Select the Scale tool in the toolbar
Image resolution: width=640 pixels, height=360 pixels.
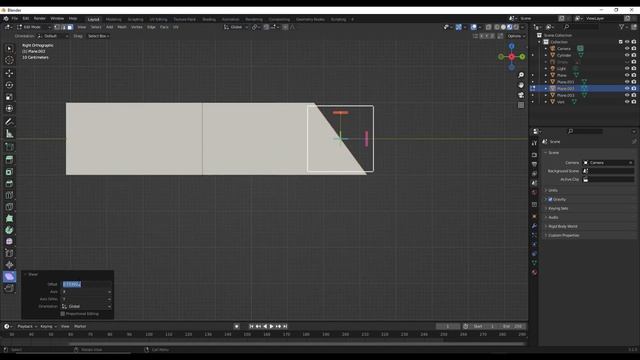click(9, 97)
